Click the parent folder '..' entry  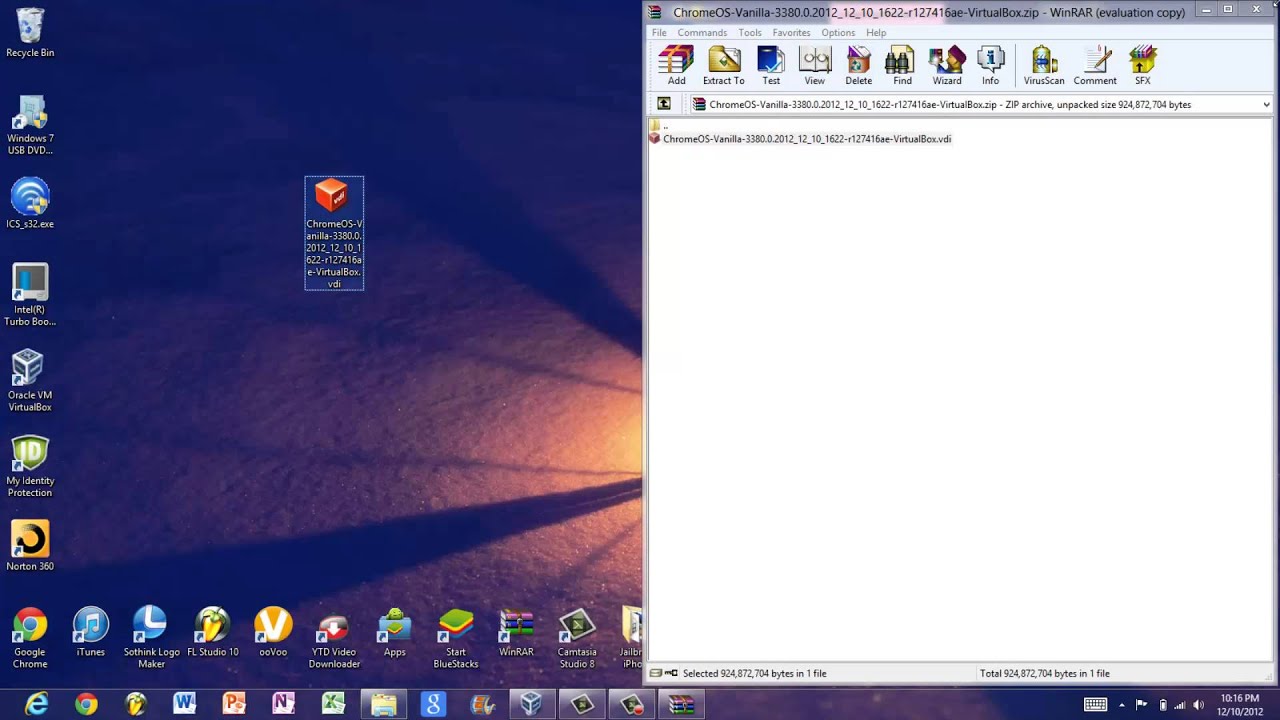click(658, 126)
